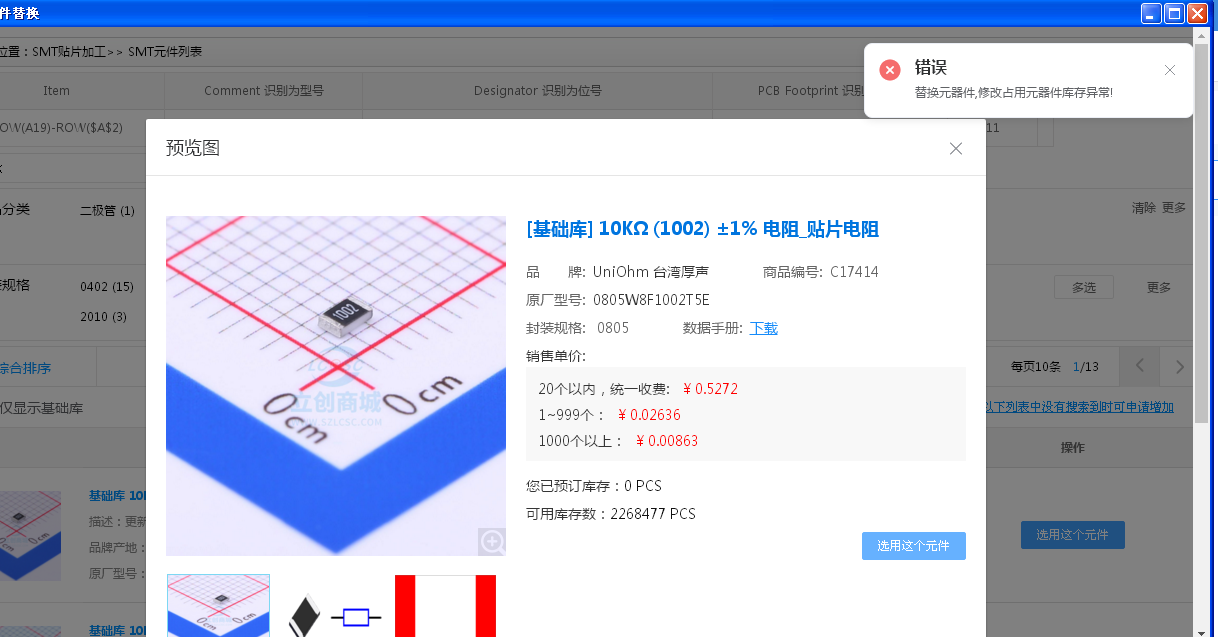The height and width of the screenshot is (637, 1218).
Task: Click the Designator 识别为位号 column header
Action: pyautogui.click(x=538, y=90)
